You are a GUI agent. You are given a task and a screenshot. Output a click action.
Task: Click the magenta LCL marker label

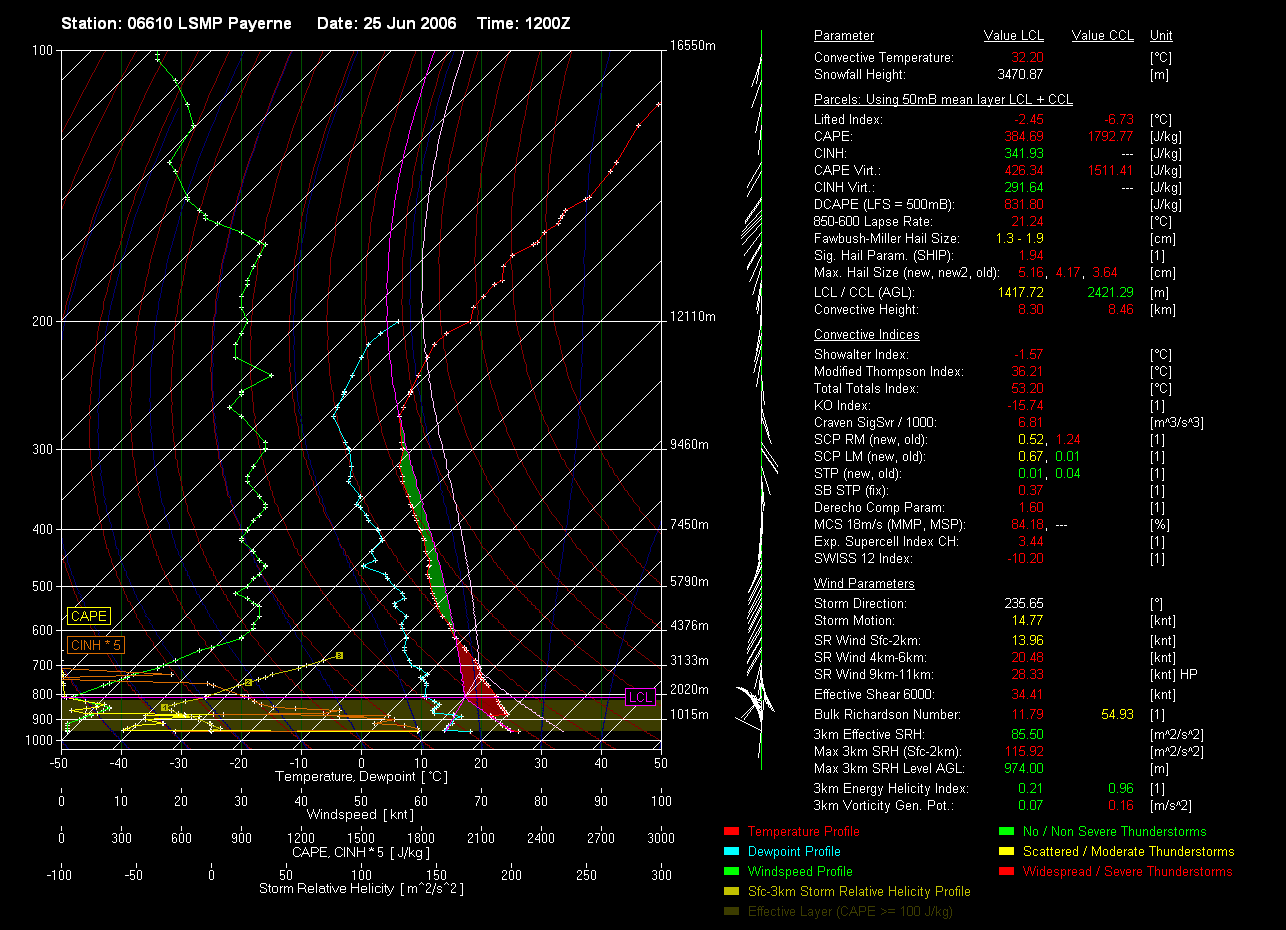[x=640, y=696]
